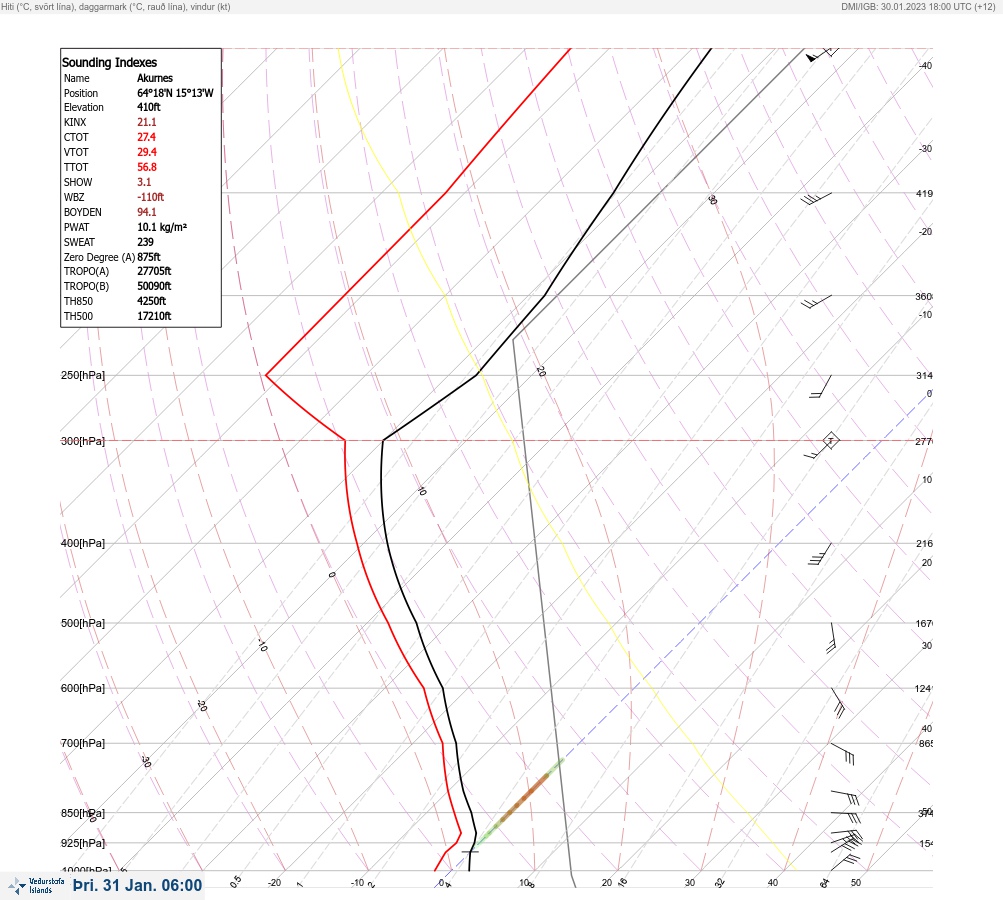This screenshot has width=1003, height=900.
Task: Click the TH850 value 4250ft
Action: point(151,301)
